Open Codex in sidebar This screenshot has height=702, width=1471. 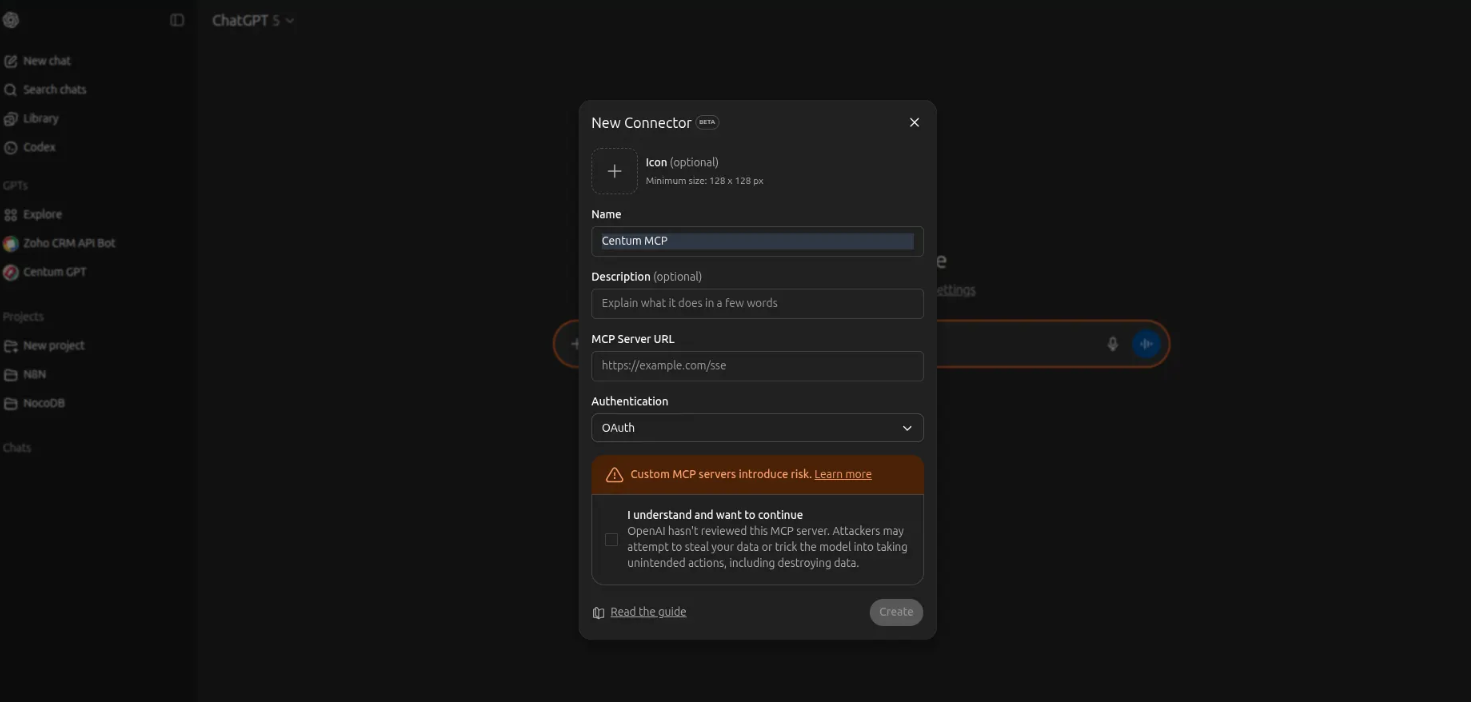(40, 147)
